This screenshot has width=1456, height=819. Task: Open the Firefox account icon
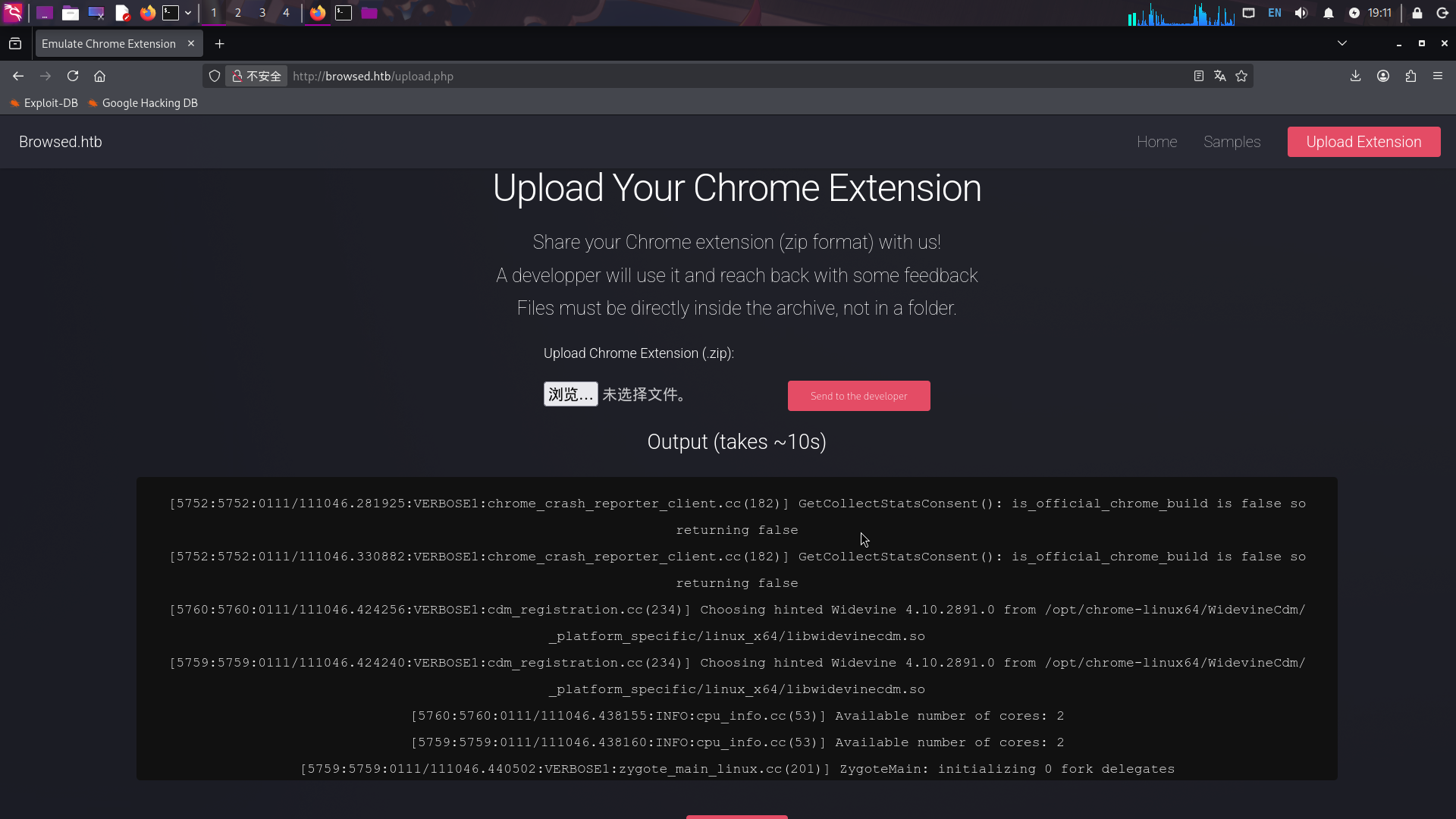[x=1383, y=76]
